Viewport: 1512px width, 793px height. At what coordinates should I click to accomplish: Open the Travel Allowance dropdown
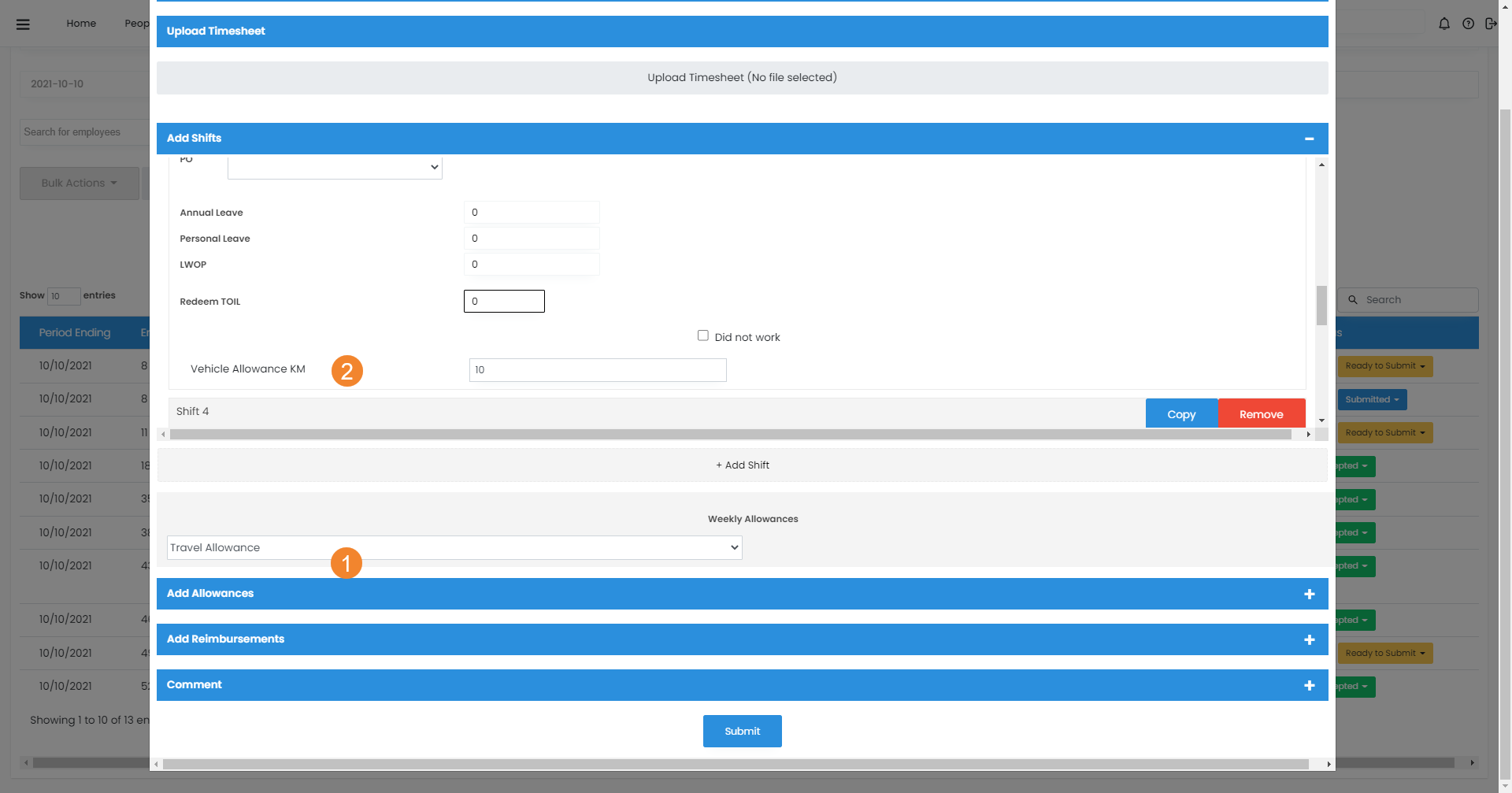(x=454, y=547)
